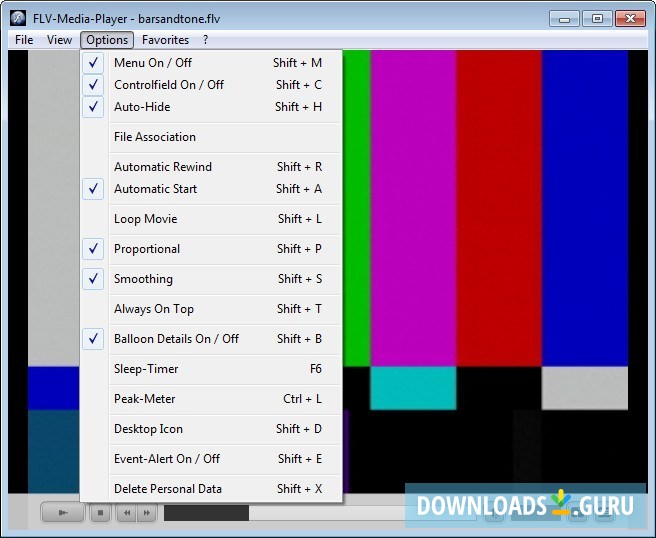Minimize the FLV-Media-Player window

pyautogui.click(x=564, y=18)
